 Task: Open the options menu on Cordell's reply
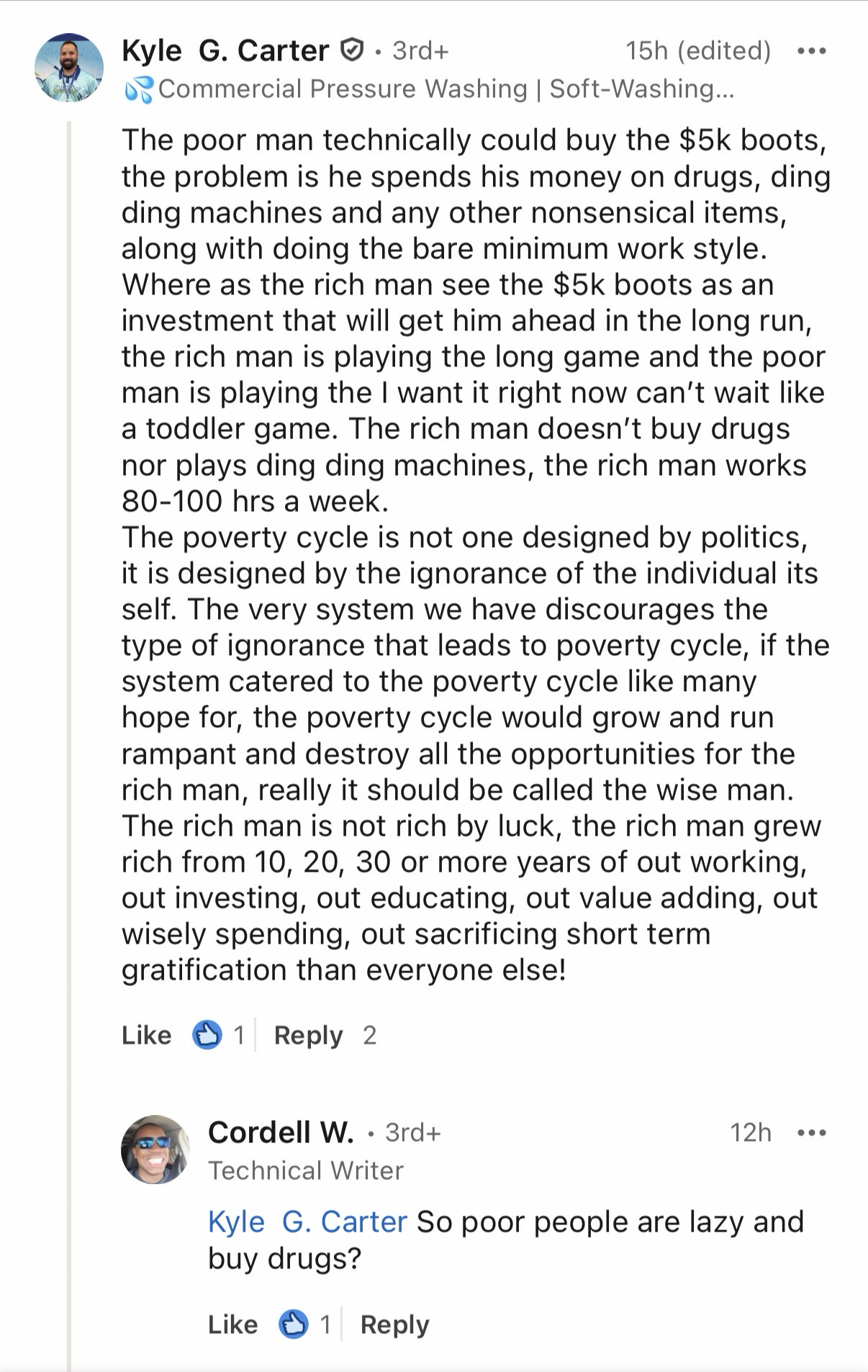pyautogui.click(x=812, y=1133)
